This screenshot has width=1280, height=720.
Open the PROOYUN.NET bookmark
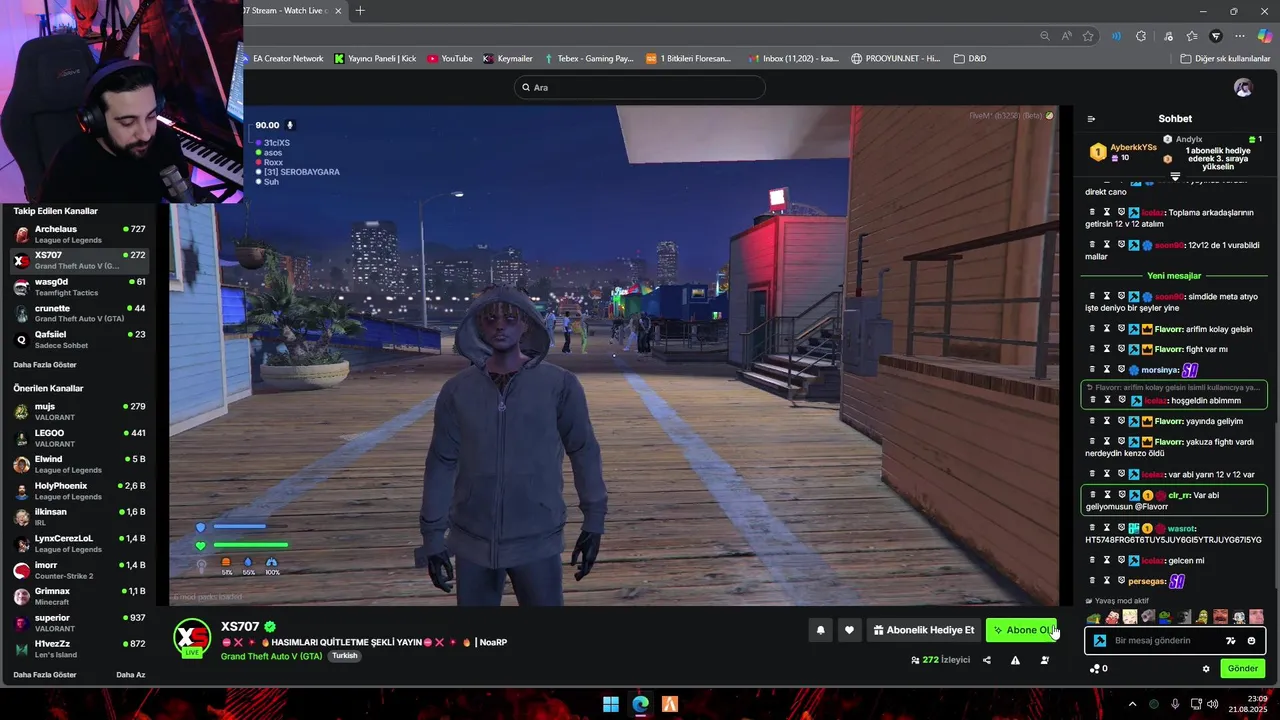click(895, 59)
